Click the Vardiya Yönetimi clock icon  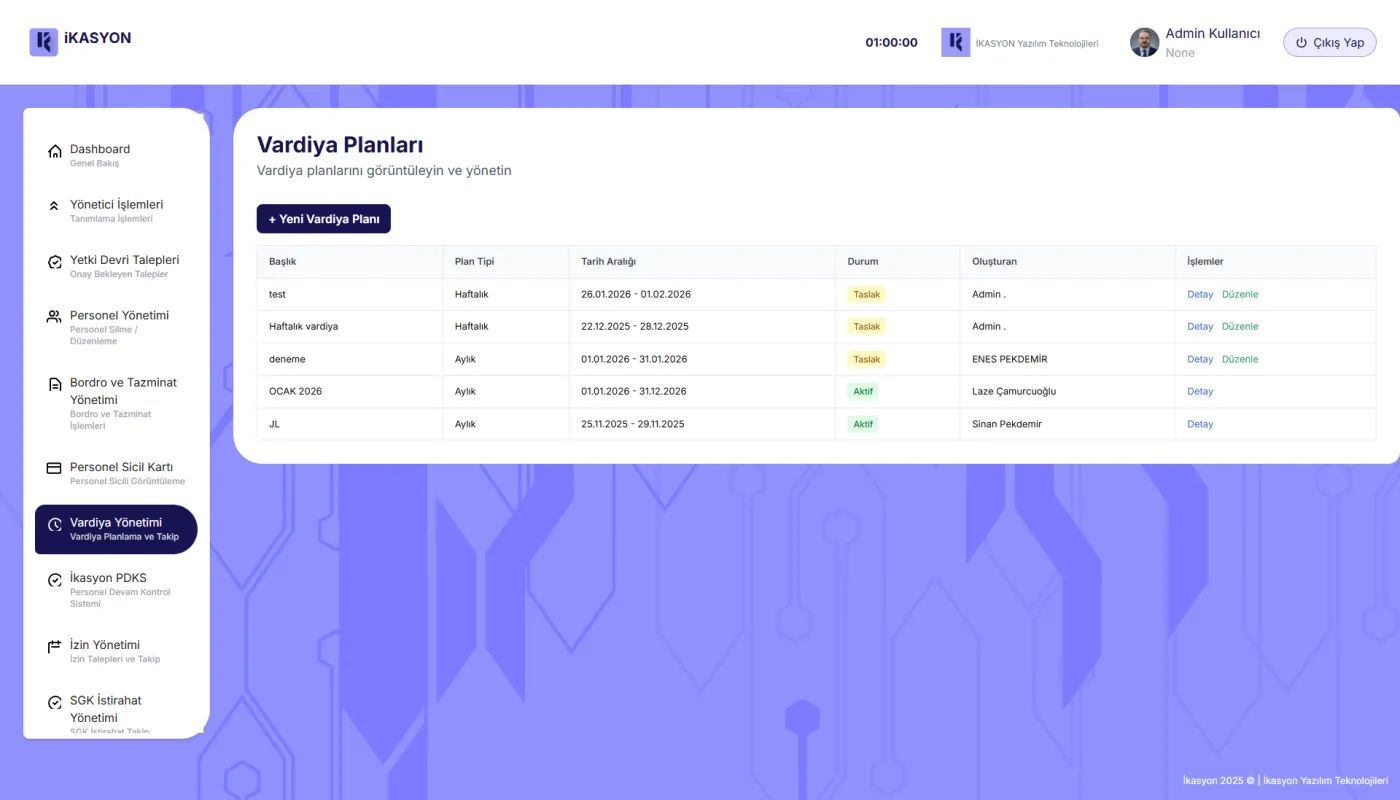[x=55, y=524]
